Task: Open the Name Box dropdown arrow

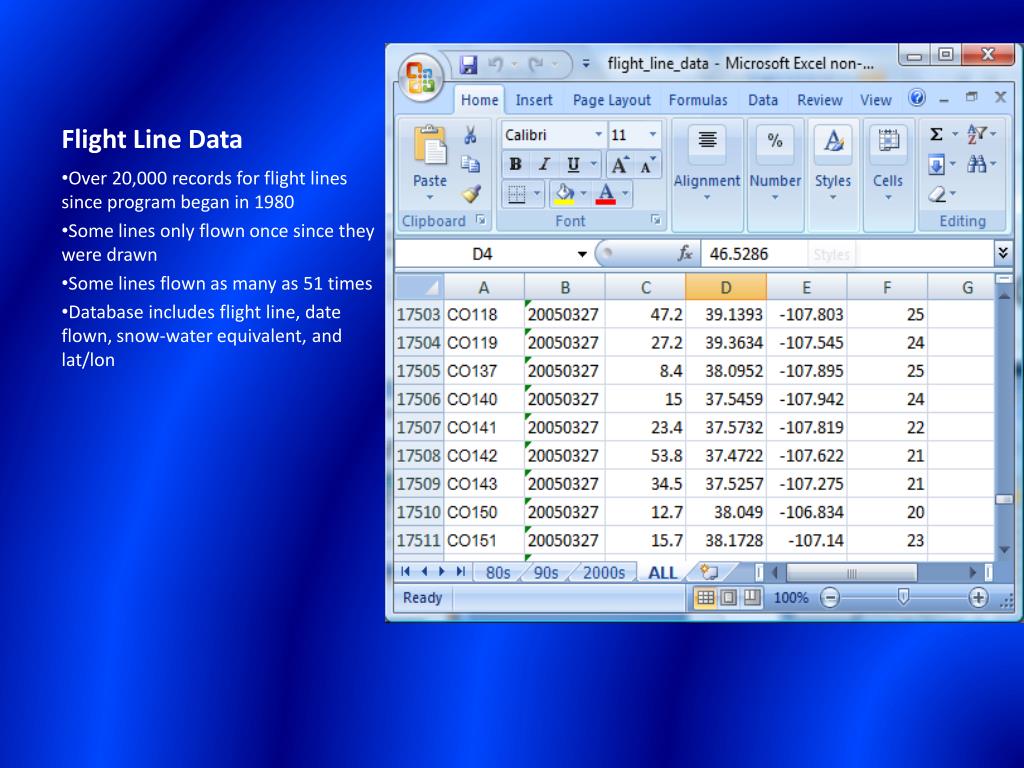Action: tap(582, 254)
